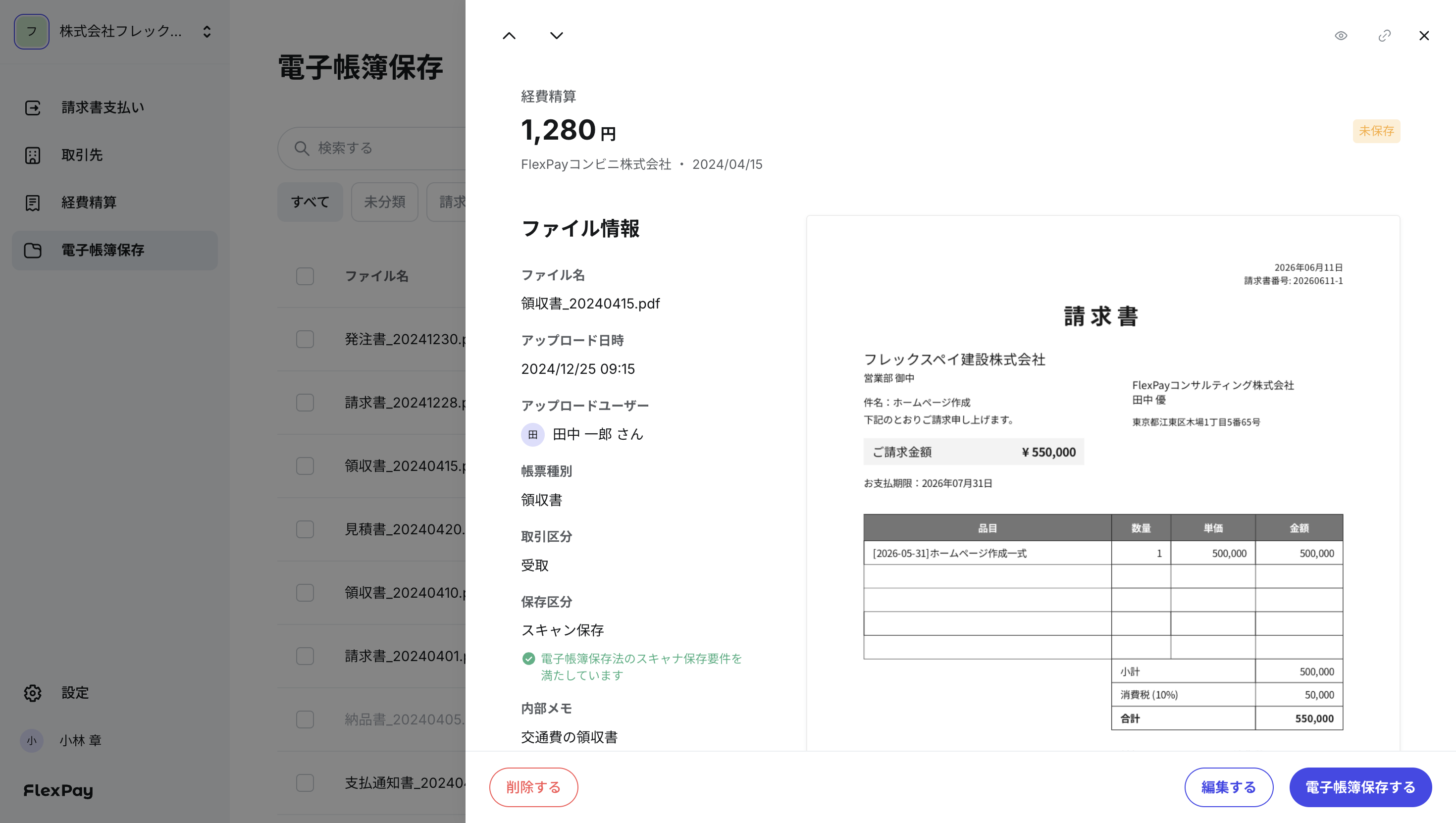1456x823 pixels.
Task: Click the 請求書支払い sidebar icon
Action: pyautogui.click(x=33, y=107)
